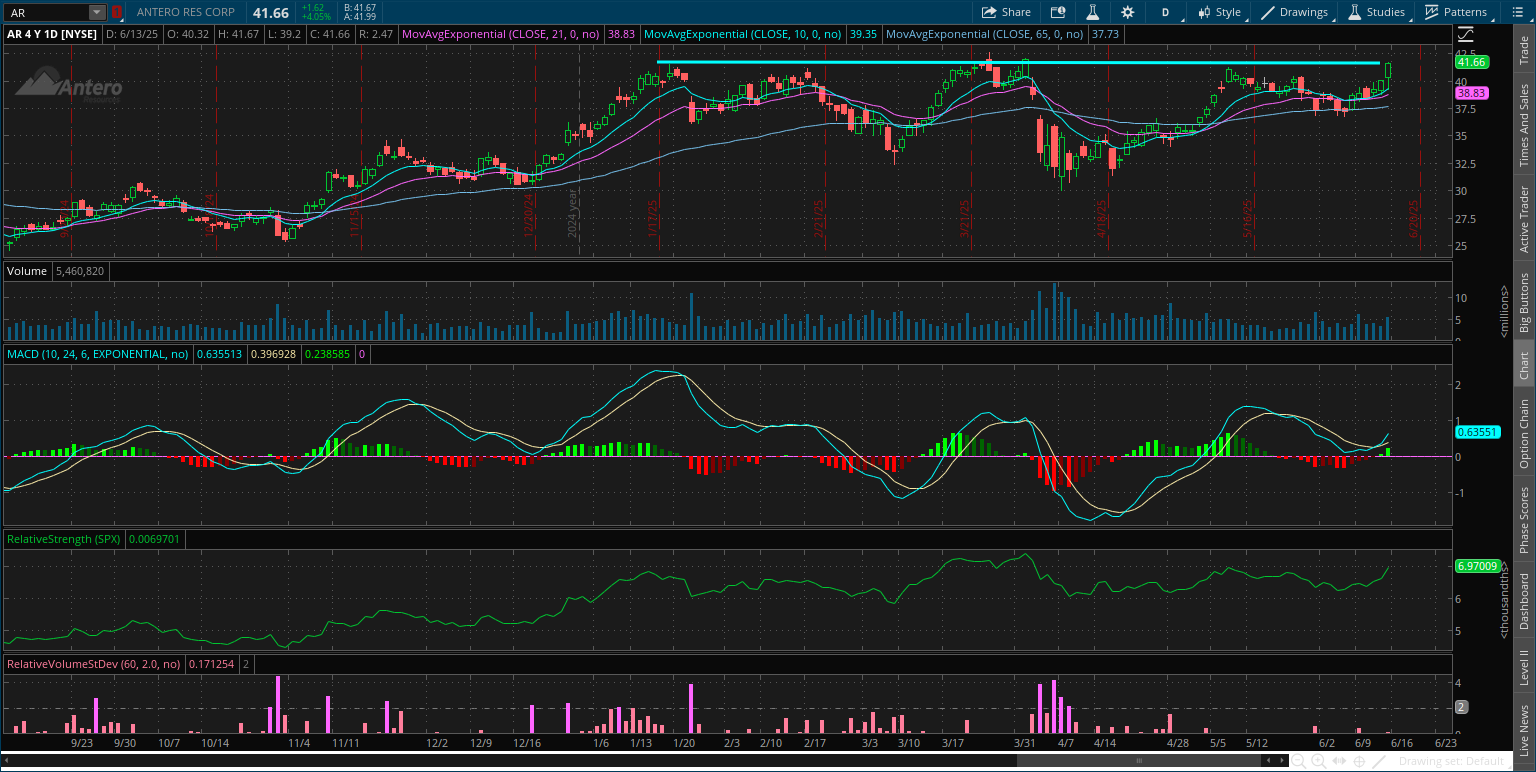Open the Style dropdown
This screenshot has width=1536, height=772.
tap(1219, 12)
